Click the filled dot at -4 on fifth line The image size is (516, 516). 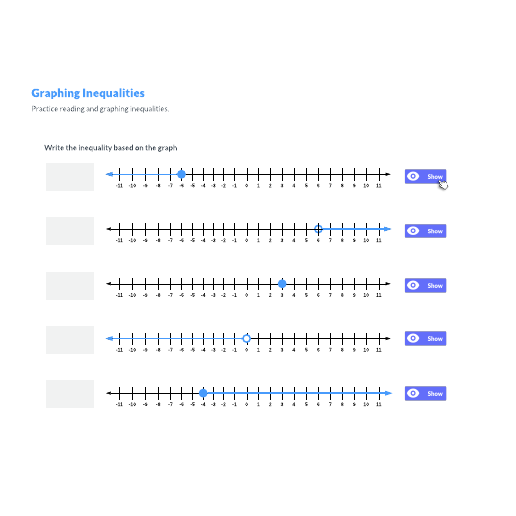coord(203,393)
